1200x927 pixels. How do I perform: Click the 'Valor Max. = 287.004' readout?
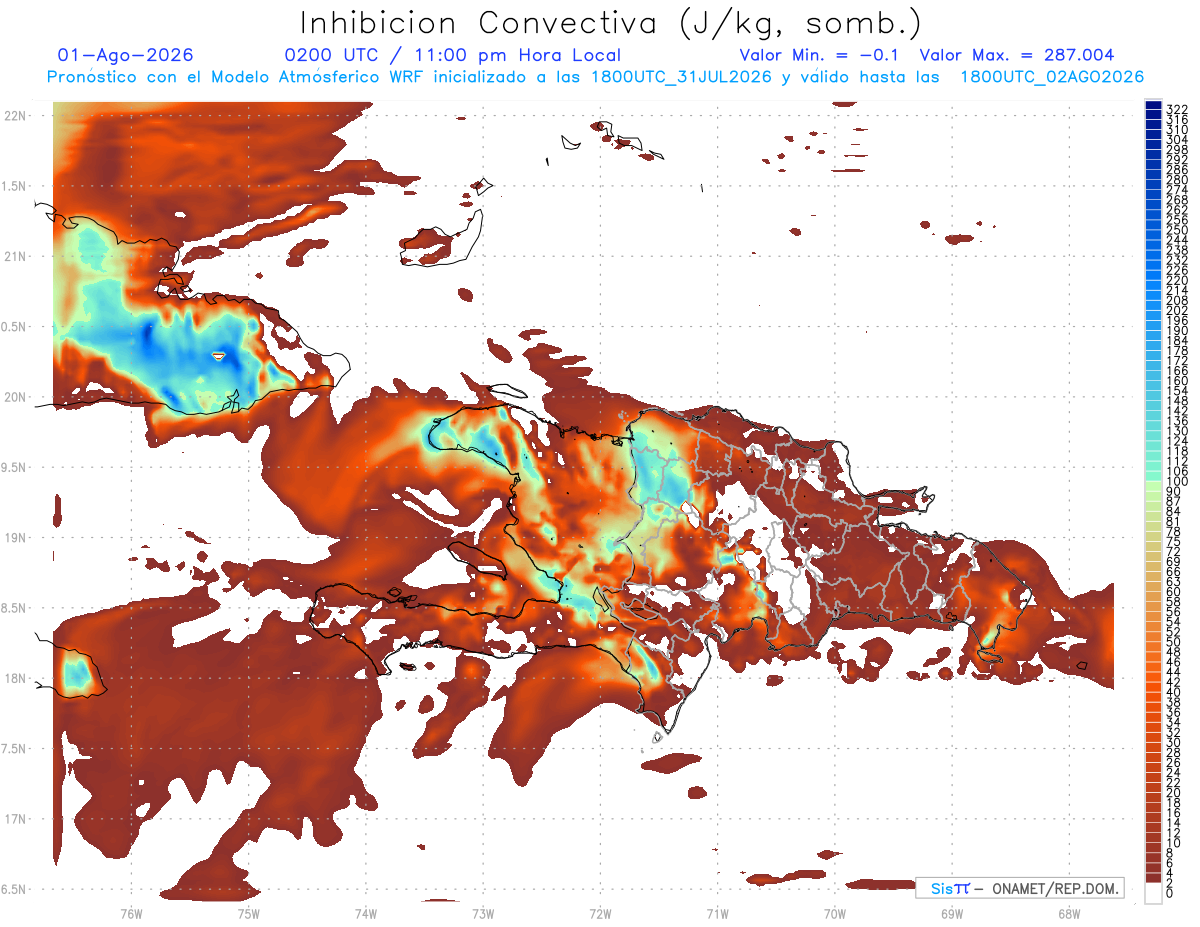pos(1017,56)
